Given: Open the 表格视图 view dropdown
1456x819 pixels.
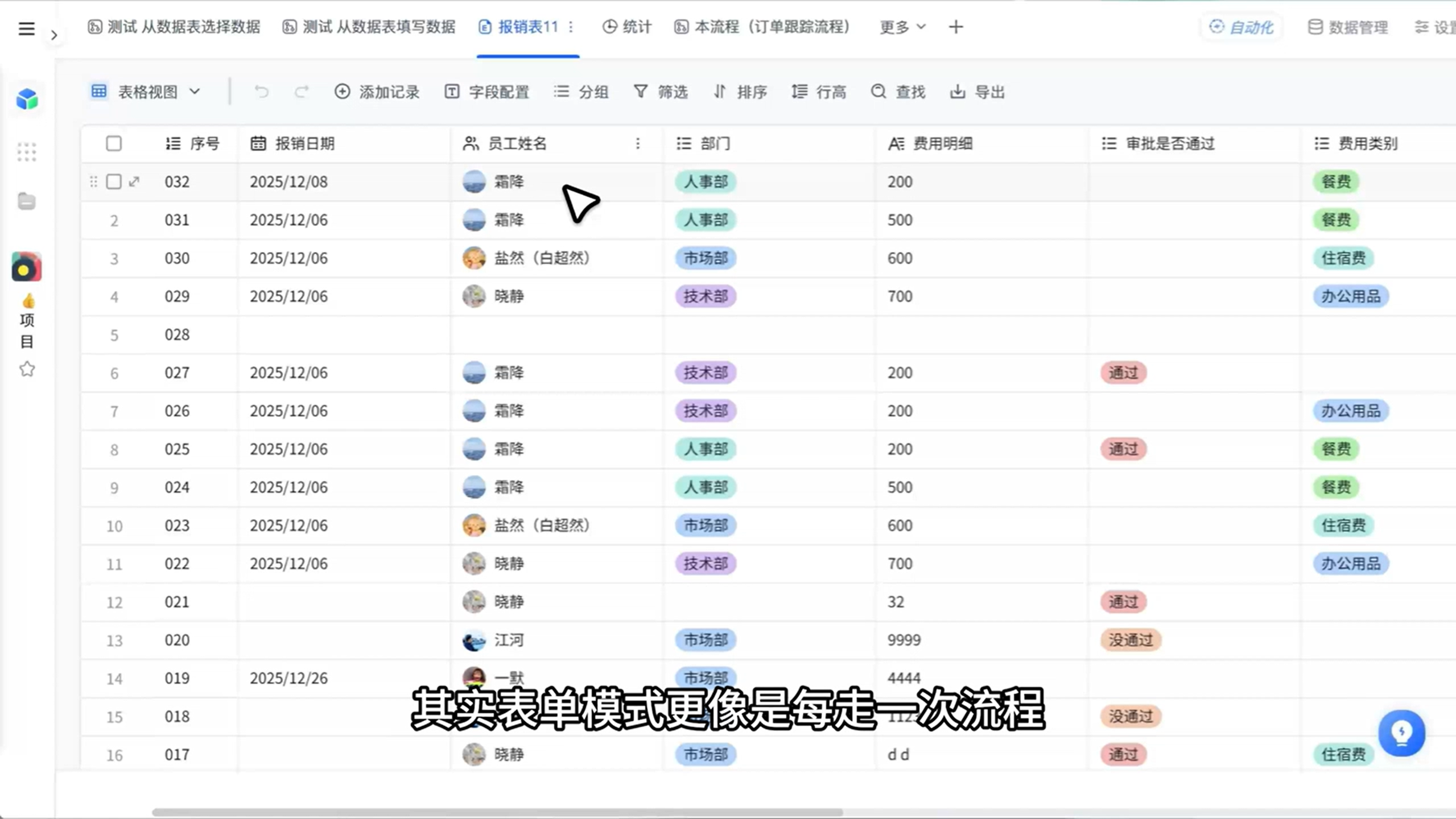Looking at the screenshot, I should pos(146,92).
